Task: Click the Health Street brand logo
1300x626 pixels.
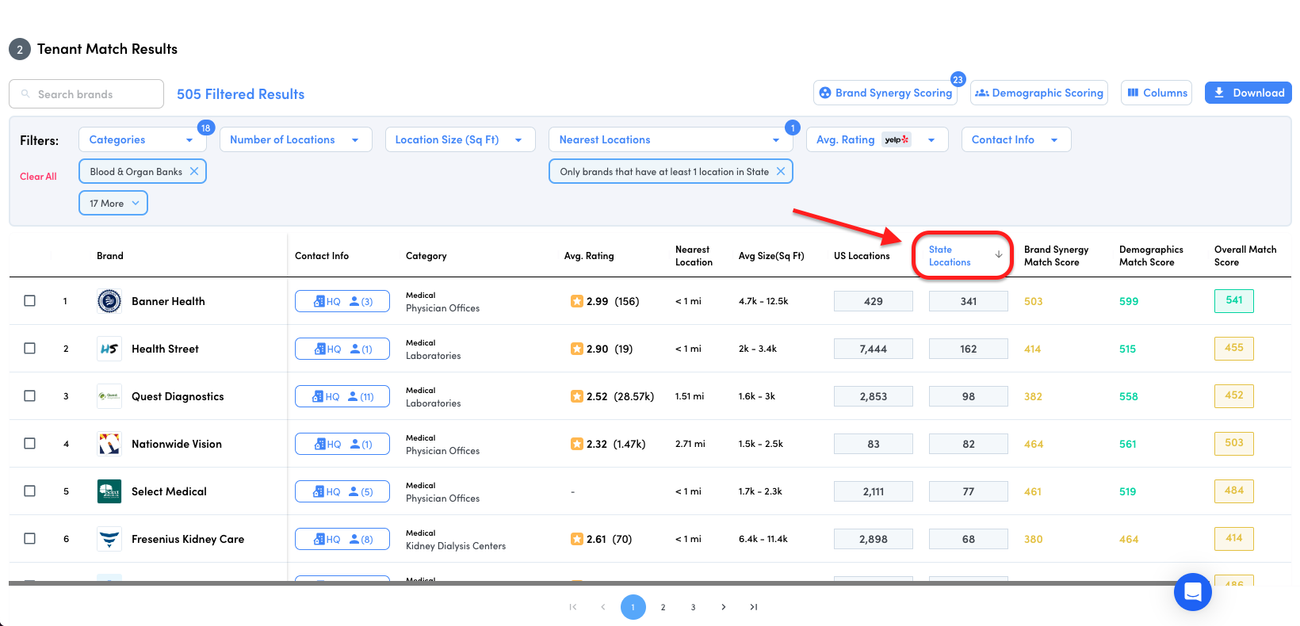Action: pyautogui.click(x=109, y=349)
